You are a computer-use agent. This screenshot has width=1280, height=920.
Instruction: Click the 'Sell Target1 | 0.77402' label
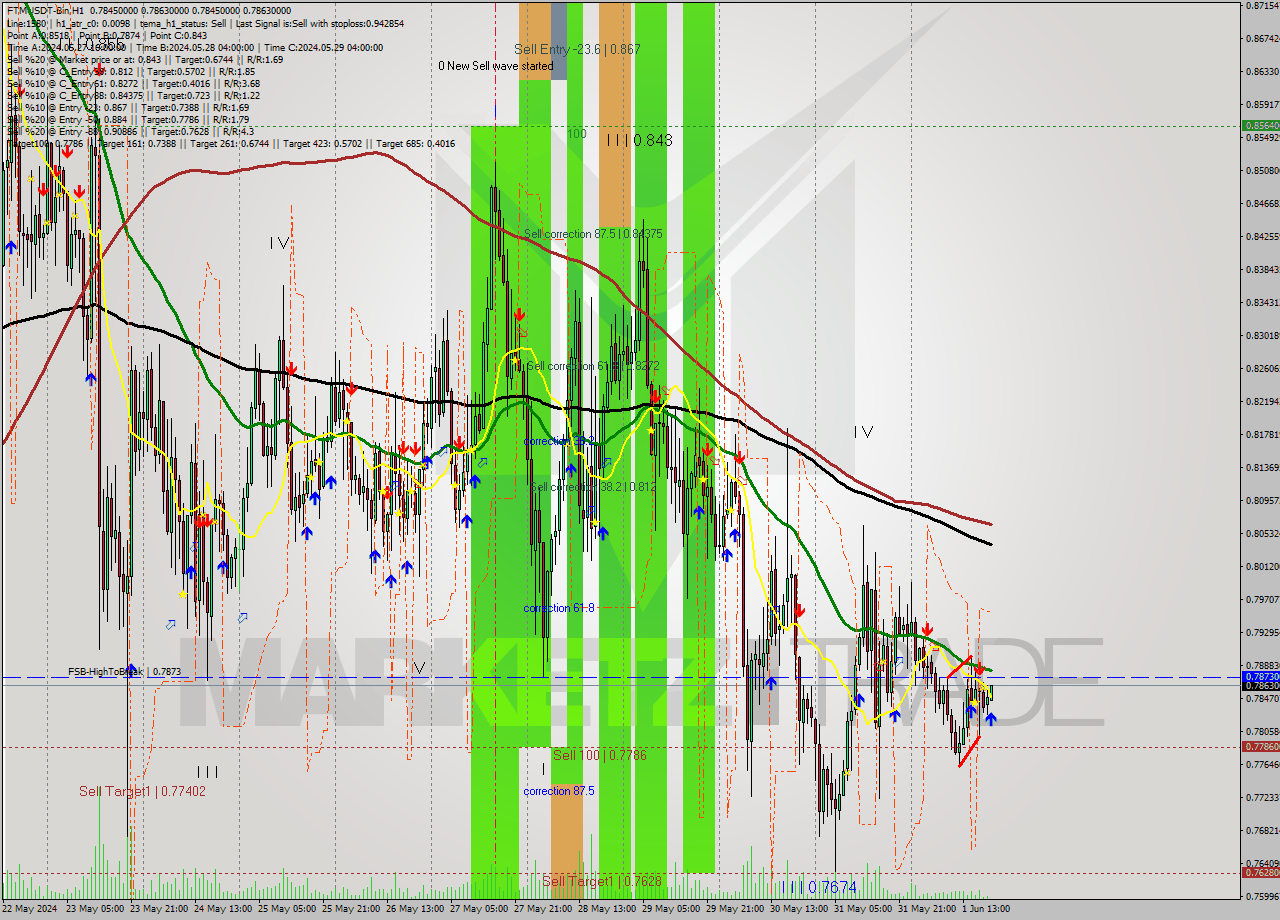[x=143, y=791]
